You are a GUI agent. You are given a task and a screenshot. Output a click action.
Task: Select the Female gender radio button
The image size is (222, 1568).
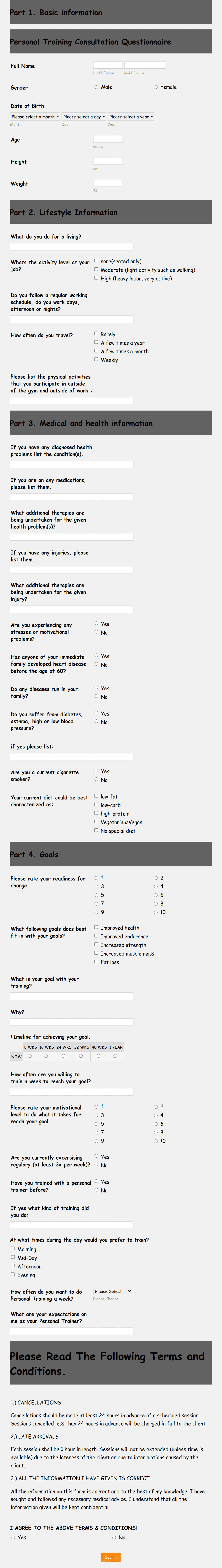click(x=156, y=87)
